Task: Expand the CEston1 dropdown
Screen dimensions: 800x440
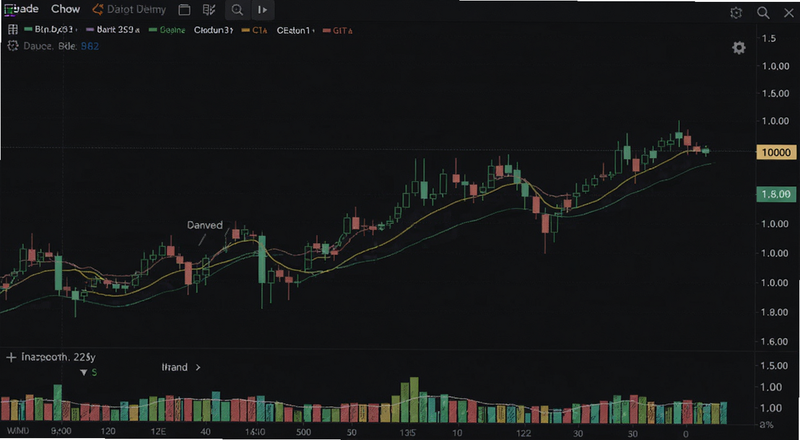Action: (295, 30)
